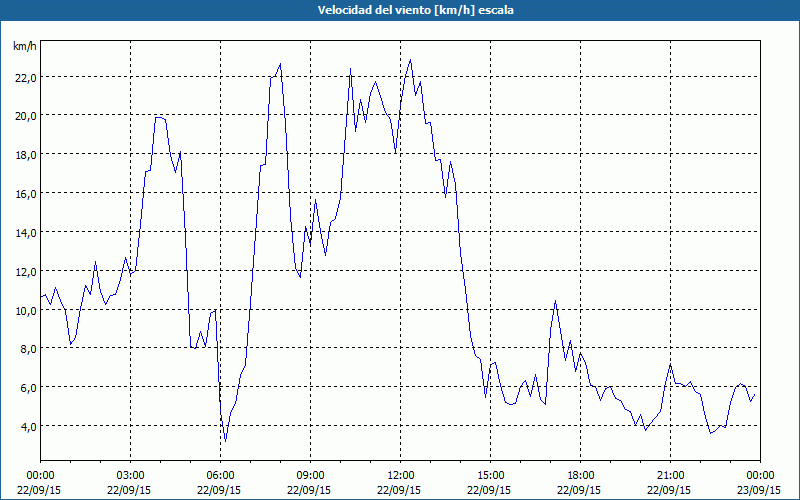The image size is (800, 500).
Task: Click the '10,0' y-axis label
Action: click(26, 310)
